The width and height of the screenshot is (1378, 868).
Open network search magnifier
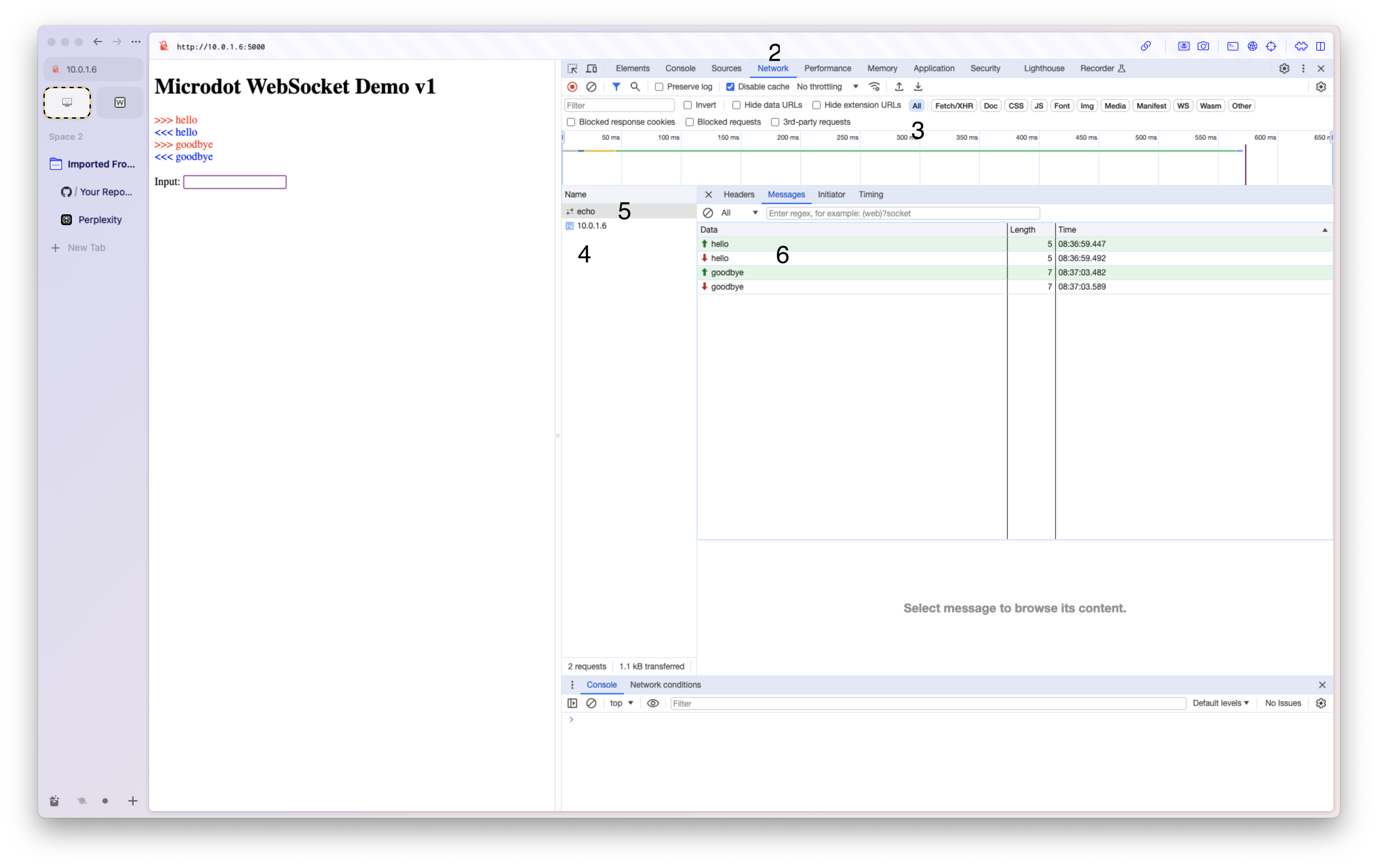[635, 87]
